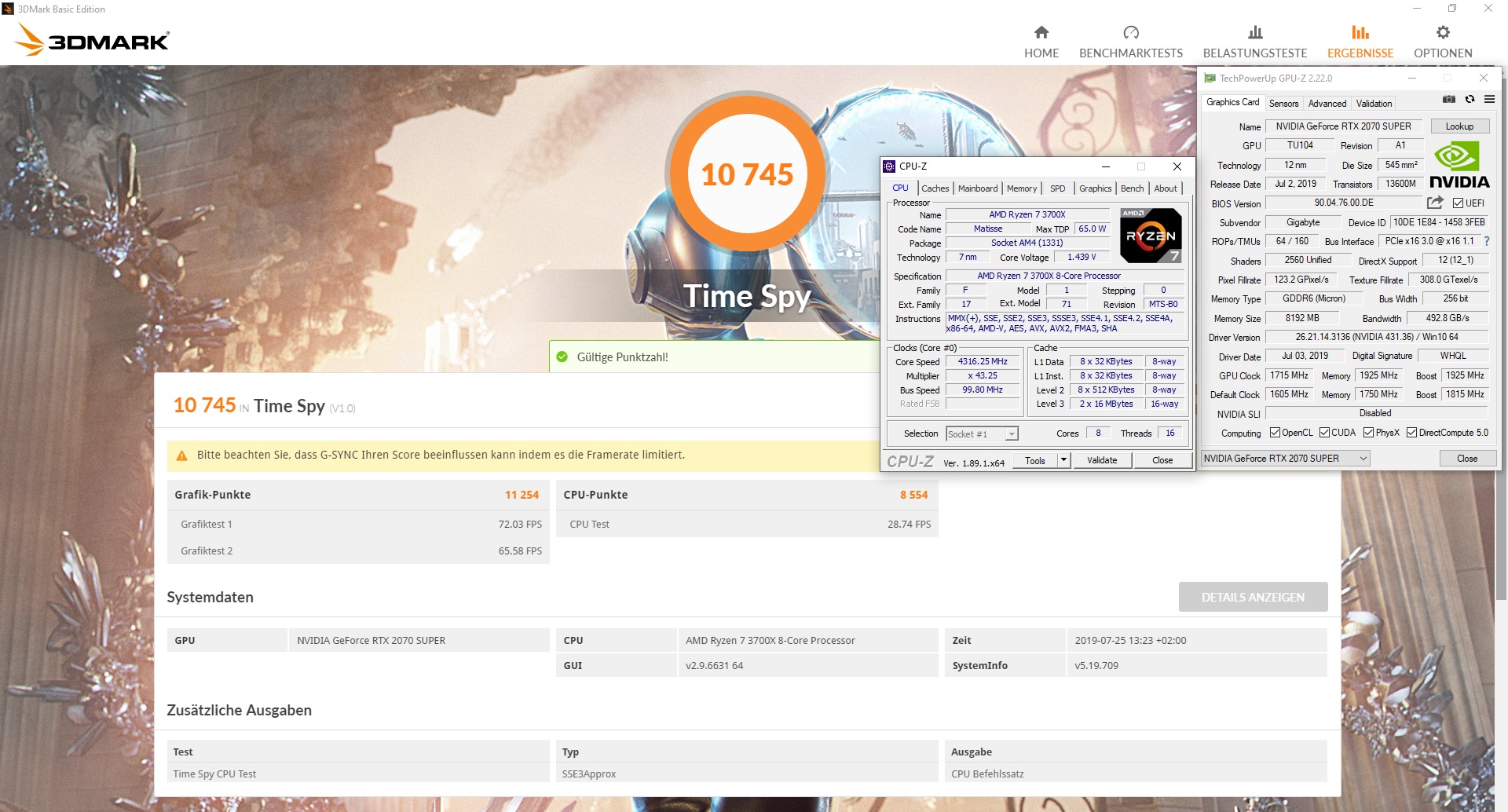Screen dimensions: 1508x812
Task: Toggle the UEFI checkbox in GPU-Z
Action: pyautogui.click(x=1458, y=203)
